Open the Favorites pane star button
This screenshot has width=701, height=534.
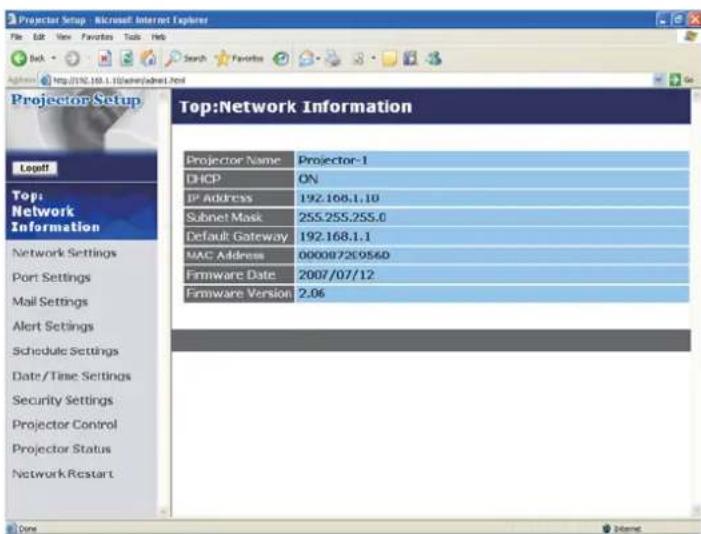click(x=240, y=59)
